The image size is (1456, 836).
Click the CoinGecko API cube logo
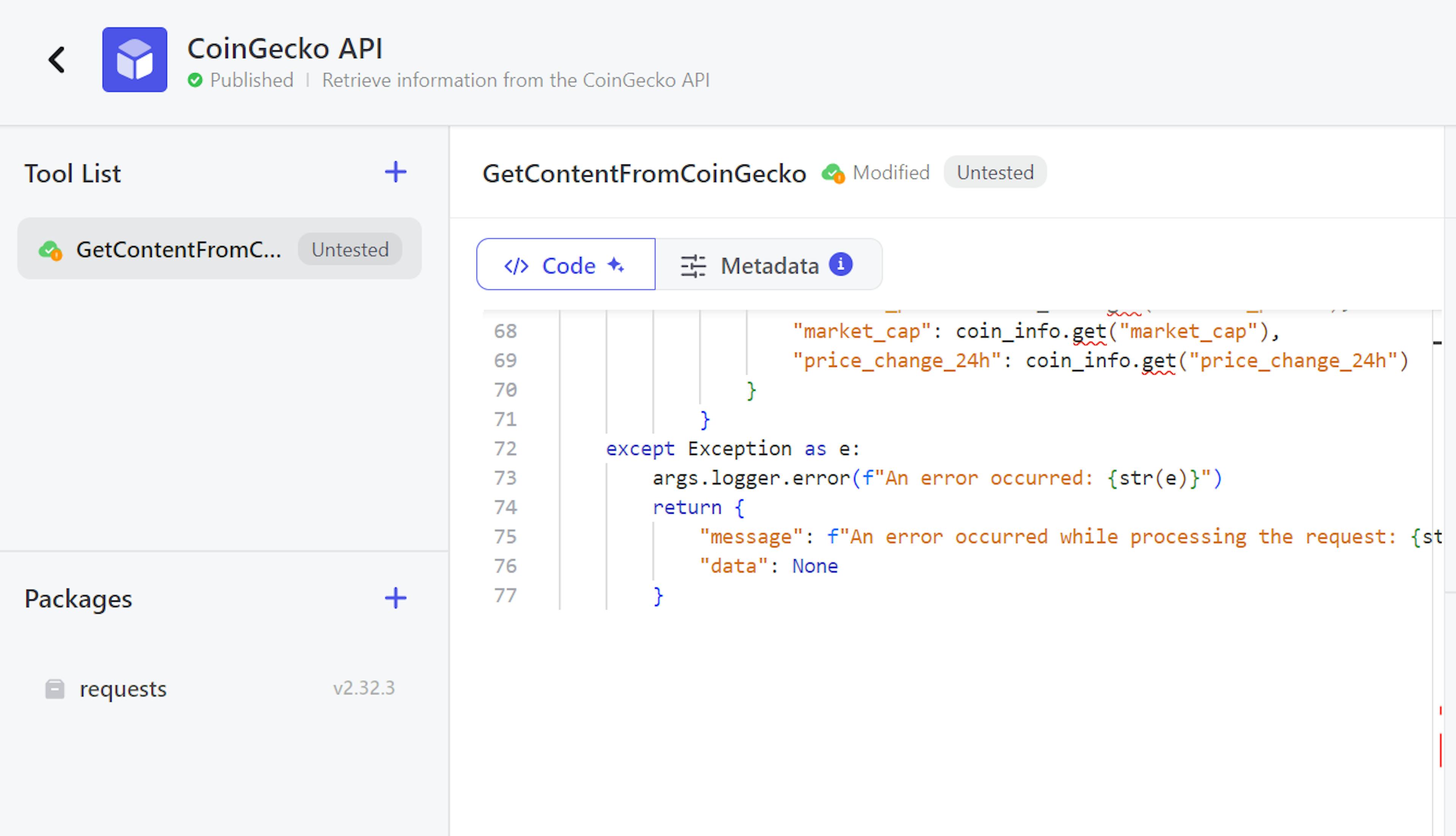click(x=135, y=60)
